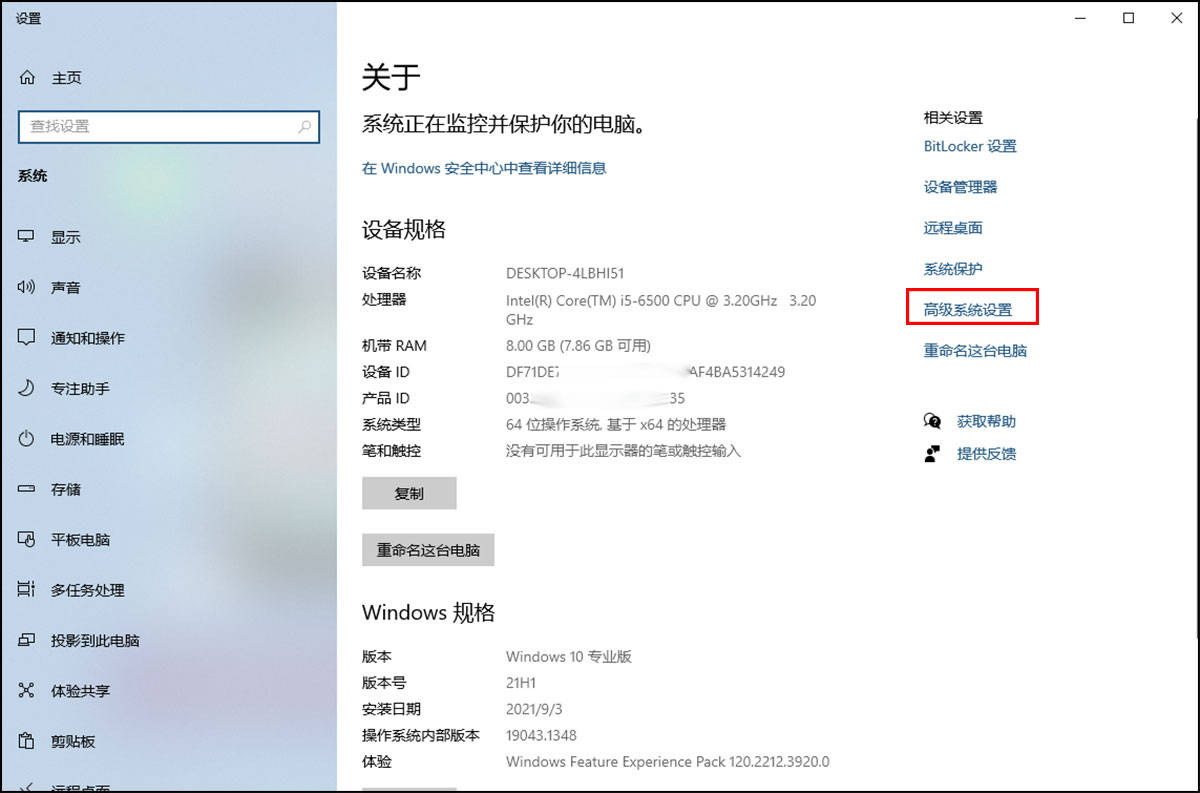Click the power icon beside 电源和睡眠
Screen dimensions: 1200x793
(x=27, y=439)
